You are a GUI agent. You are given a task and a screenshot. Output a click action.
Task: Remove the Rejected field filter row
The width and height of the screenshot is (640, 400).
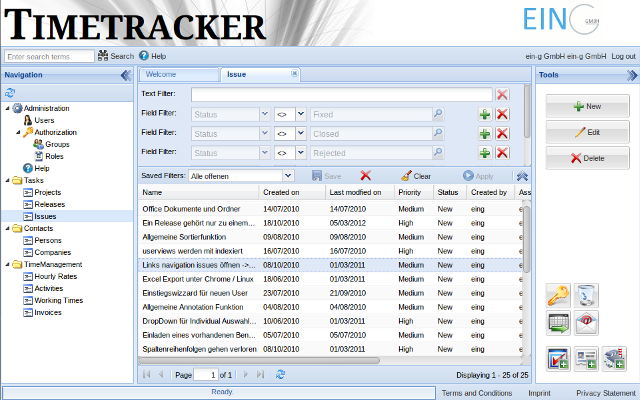coord(502,152)
